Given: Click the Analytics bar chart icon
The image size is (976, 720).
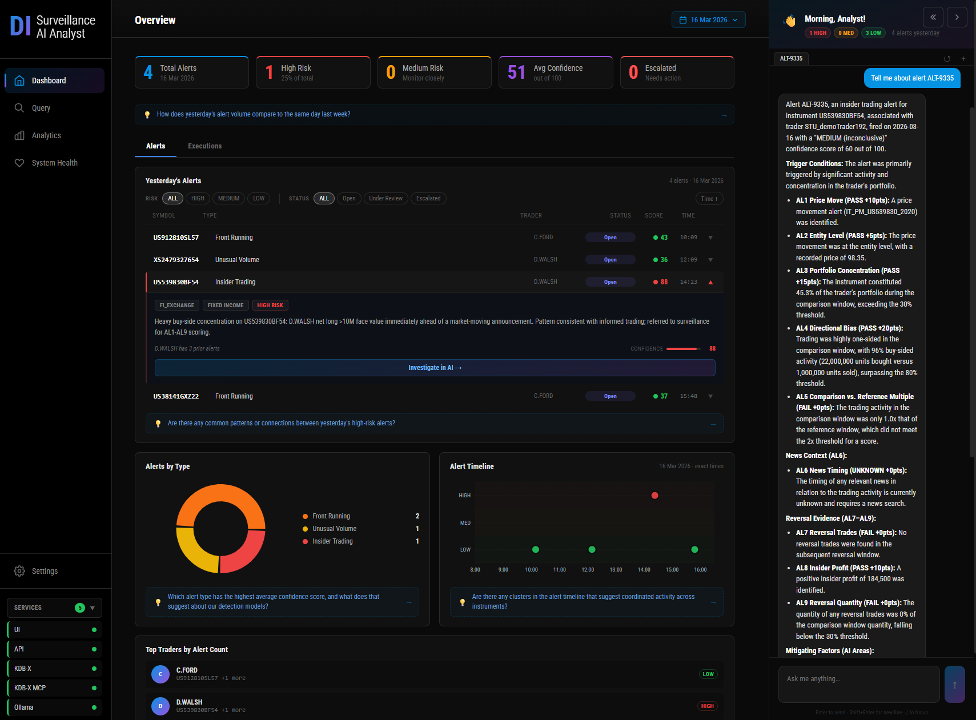Looking at the screenshot, I should coord(19,135).
